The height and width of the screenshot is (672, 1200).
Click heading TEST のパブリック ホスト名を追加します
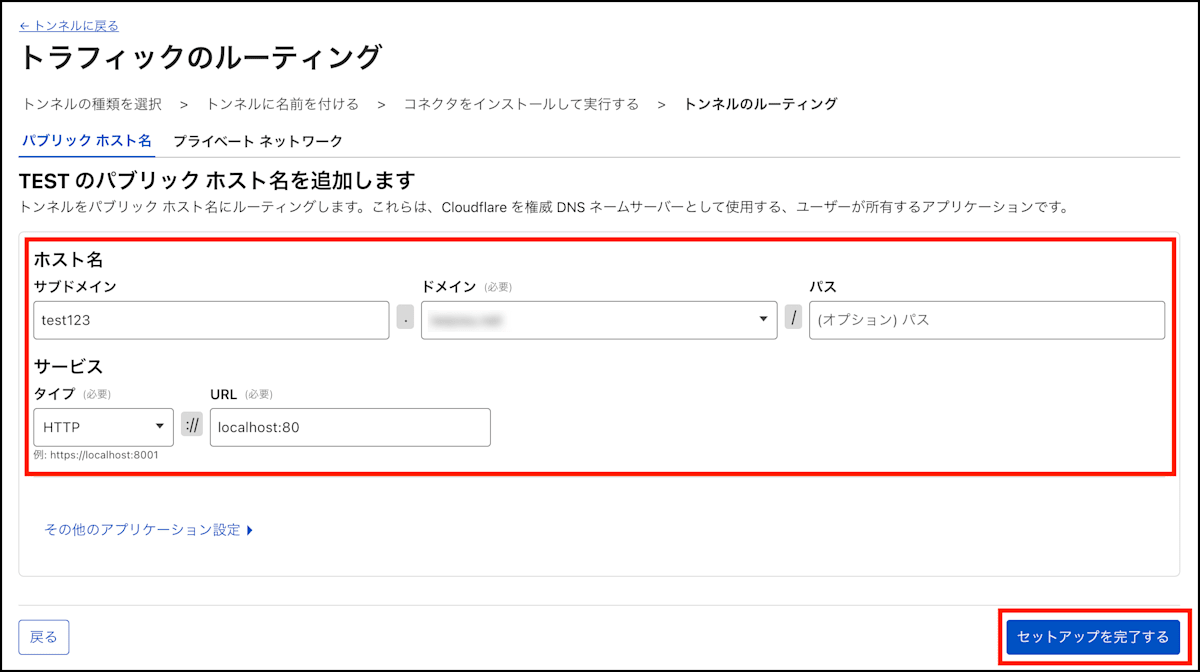click(x=217, y=181)
